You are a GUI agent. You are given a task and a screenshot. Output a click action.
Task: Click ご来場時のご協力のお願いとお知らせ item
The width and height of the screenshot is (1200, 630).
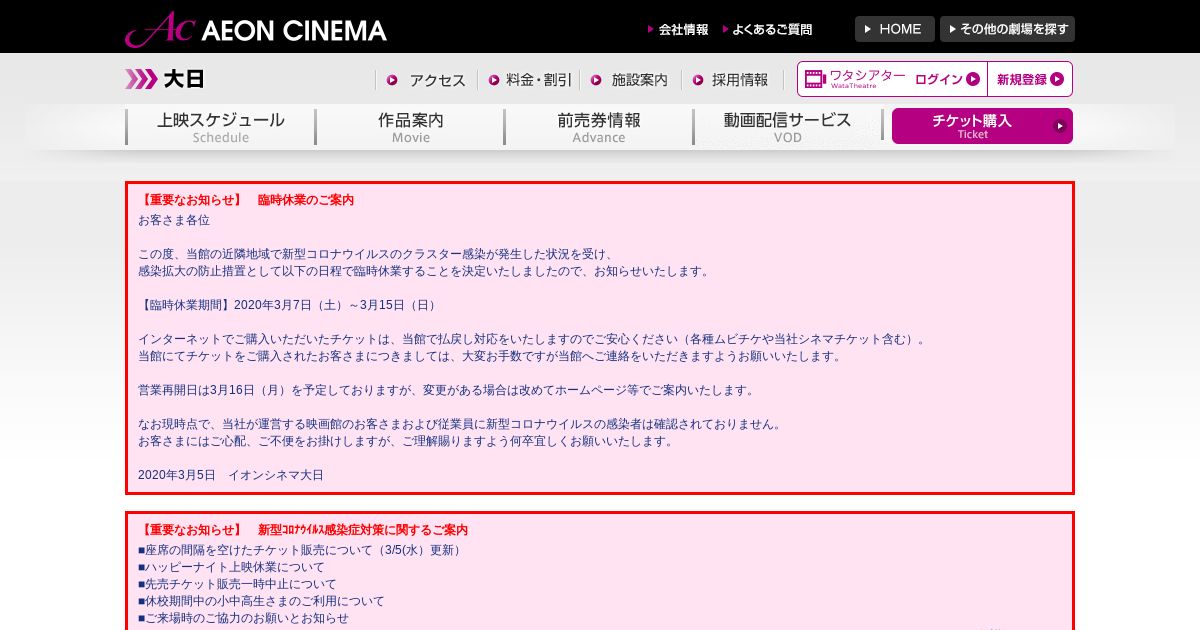pyautogui.click(x=243, y=618)
